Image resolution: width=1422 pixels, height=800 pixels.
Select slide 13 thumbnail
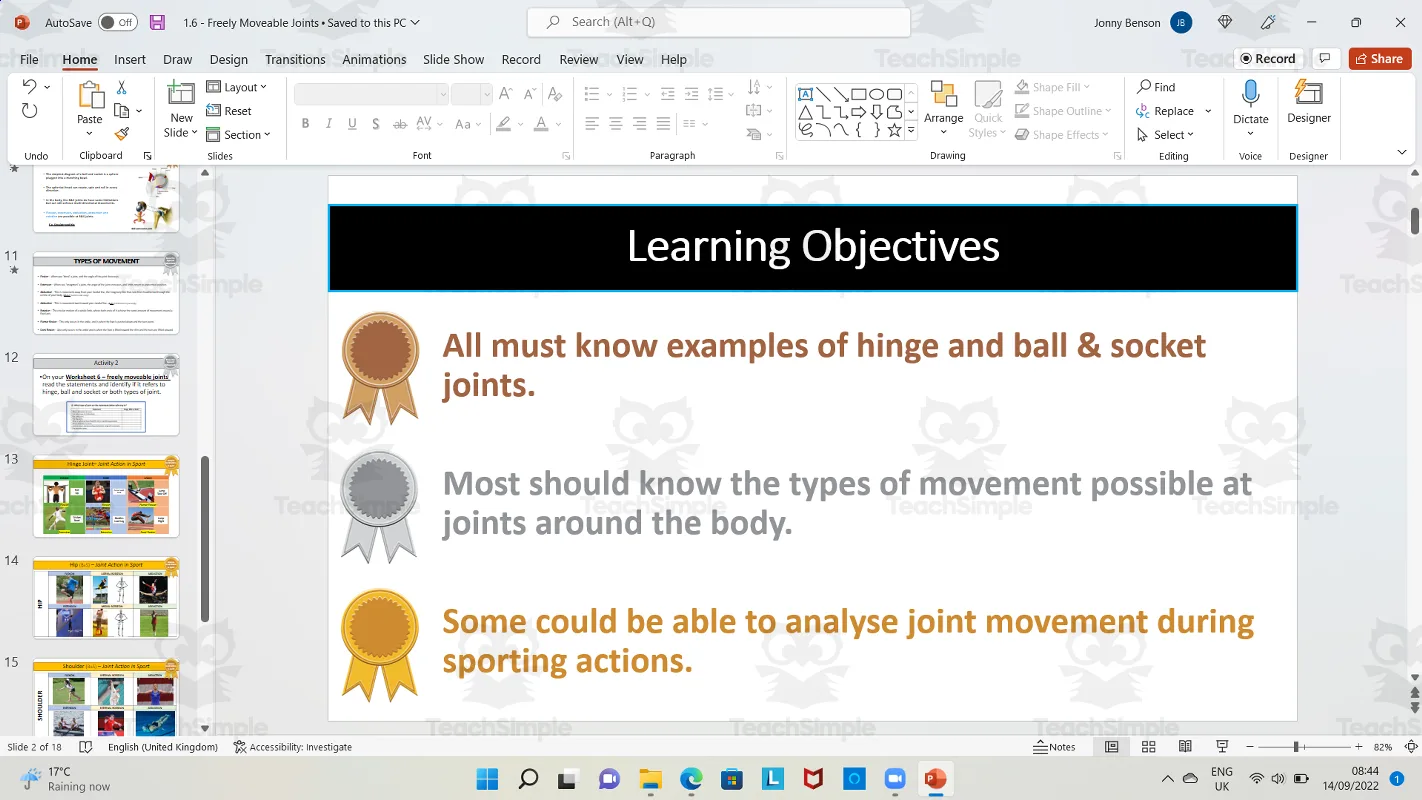107,495
